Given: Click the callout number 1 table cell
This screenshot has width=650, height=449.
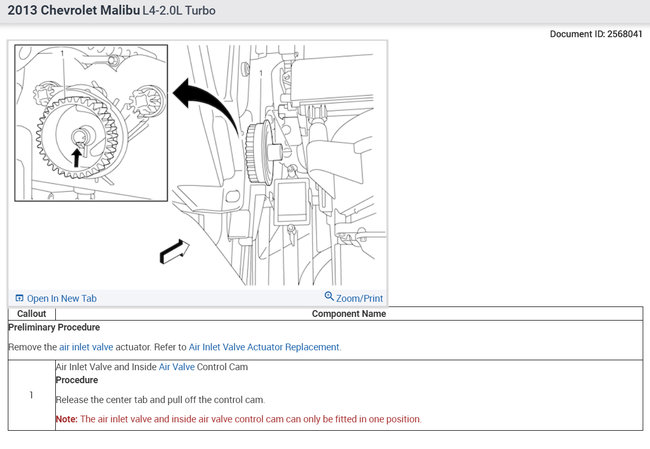Looking at the screenshot, I should [32, 395].
